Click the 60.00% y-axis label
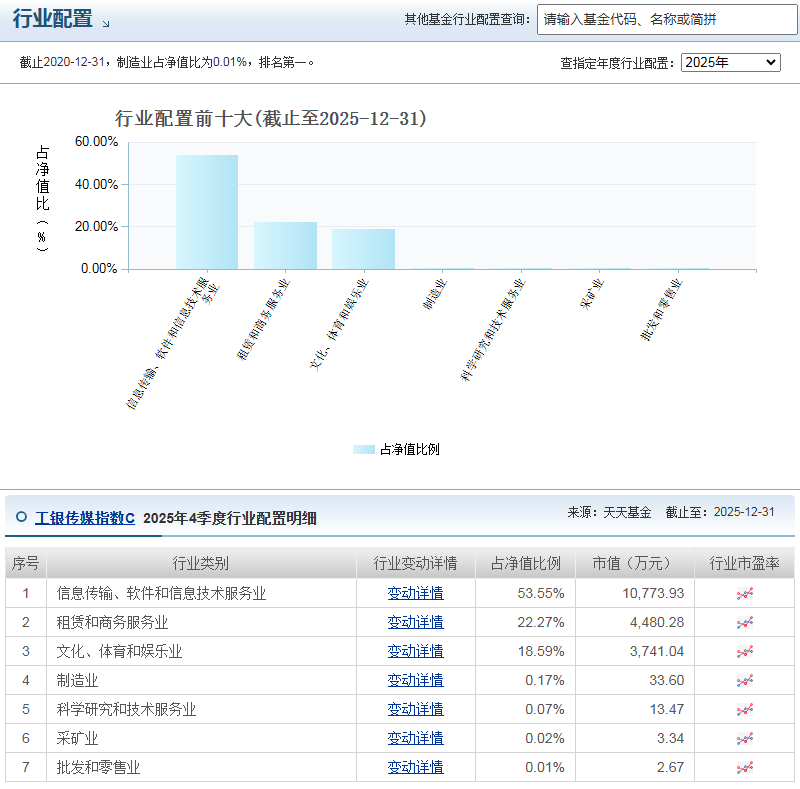 [x=96, y=141]
